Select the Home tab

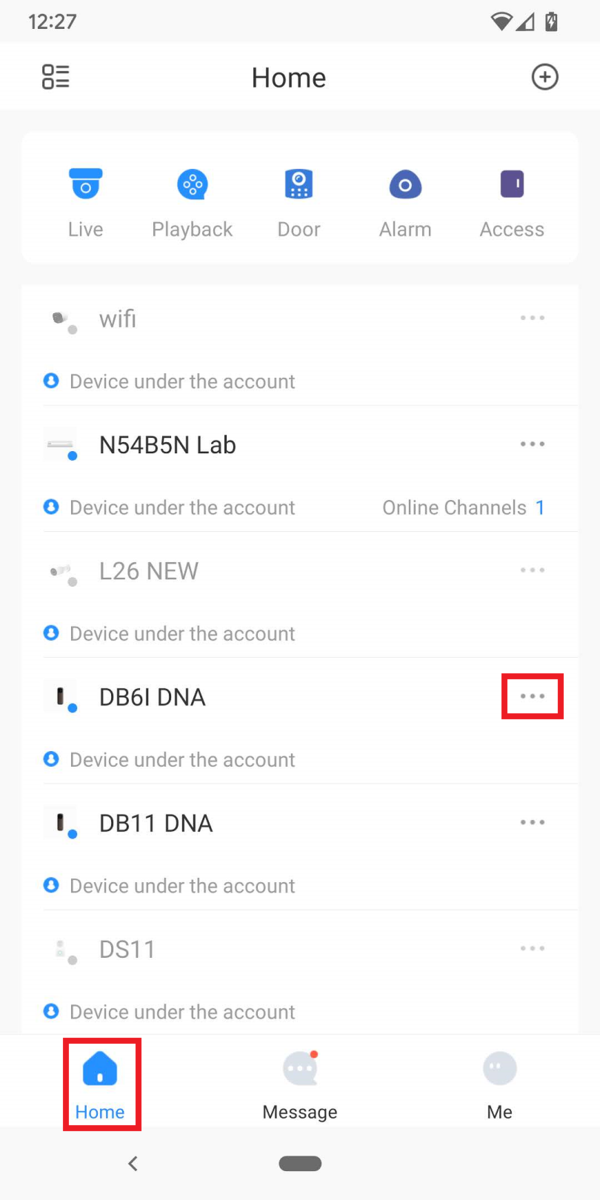point(100,1084)
